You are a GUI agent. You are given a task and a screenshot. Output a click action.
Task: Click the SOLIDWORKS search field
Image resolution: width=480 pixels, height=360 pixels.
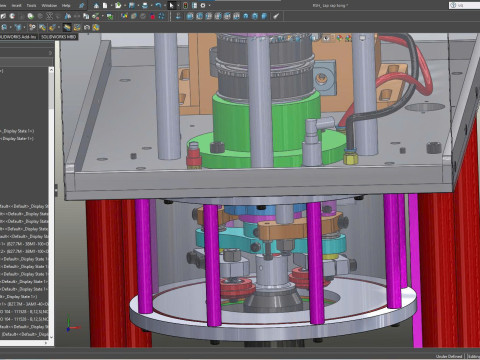(464, 5)
